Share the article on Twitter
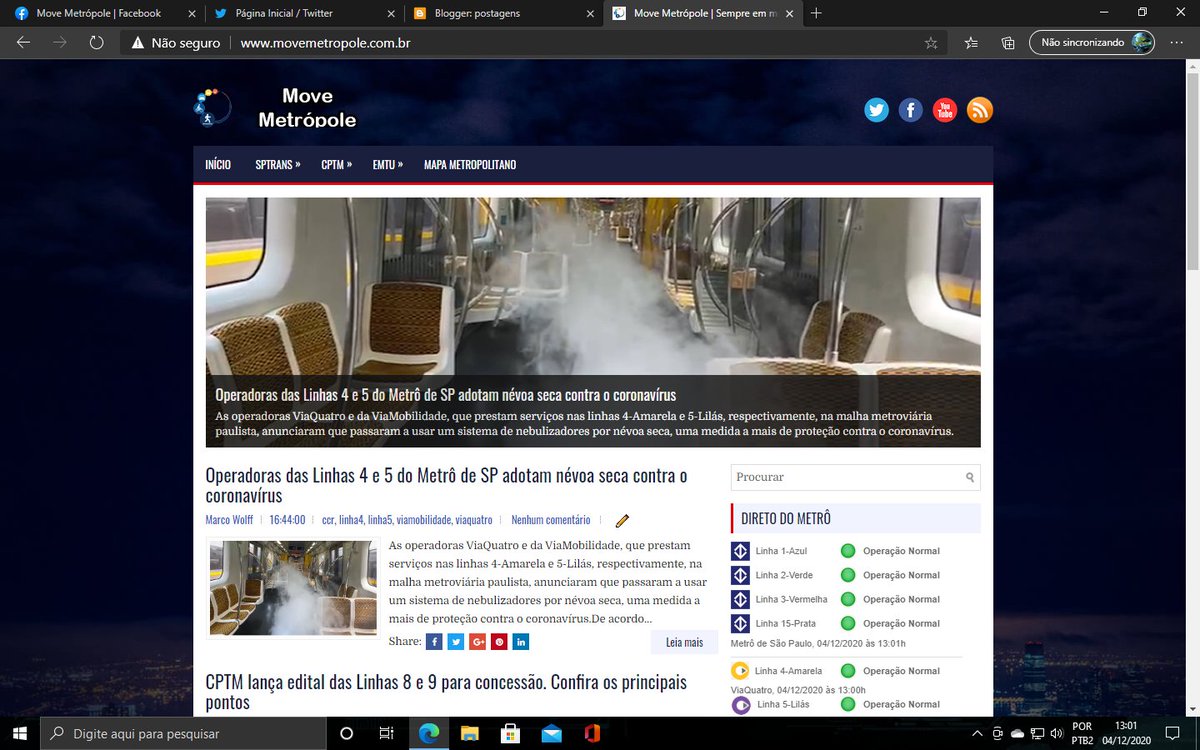The width and height of the screenshot is (1200, 750). click(x=456, y=642)
